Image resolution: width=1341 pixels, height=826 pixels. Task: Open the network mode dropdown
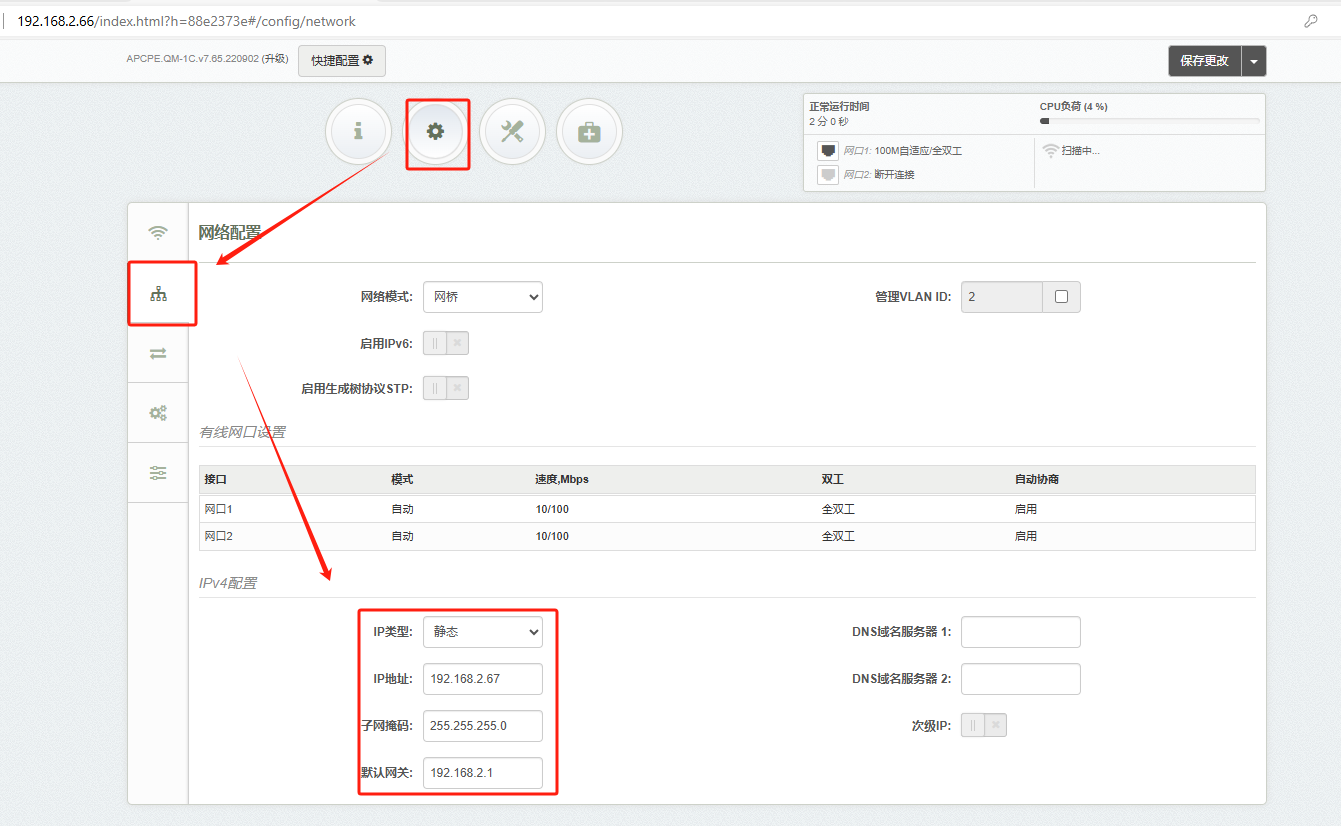482,297
